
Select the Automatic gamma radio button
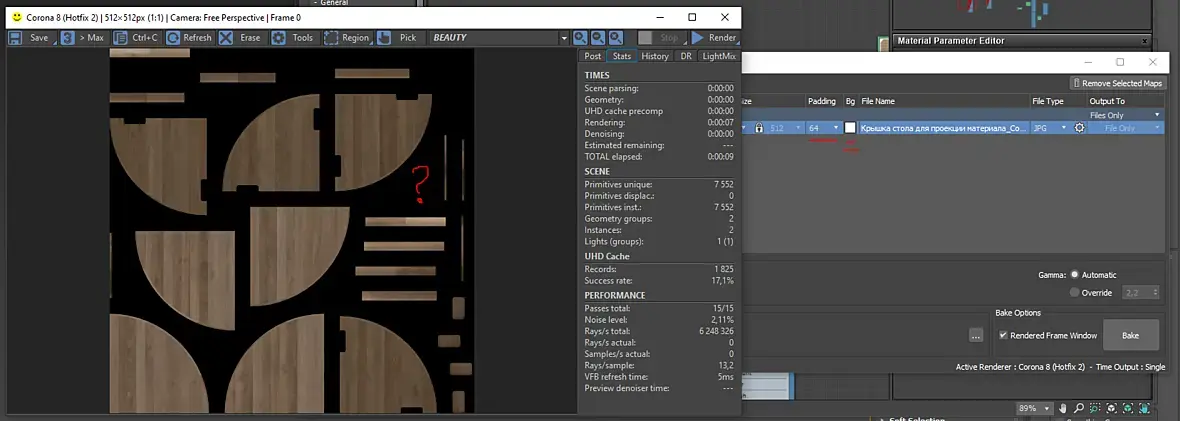(x=1074, y=275)
